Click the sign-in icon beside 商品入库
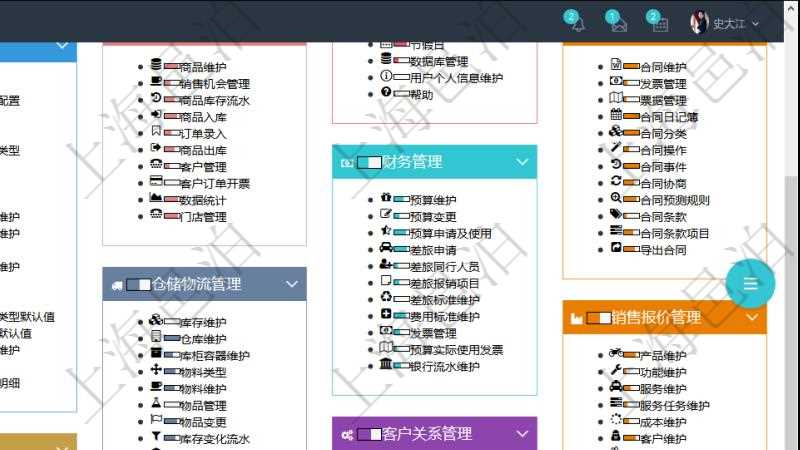 (x=156, y=114)
